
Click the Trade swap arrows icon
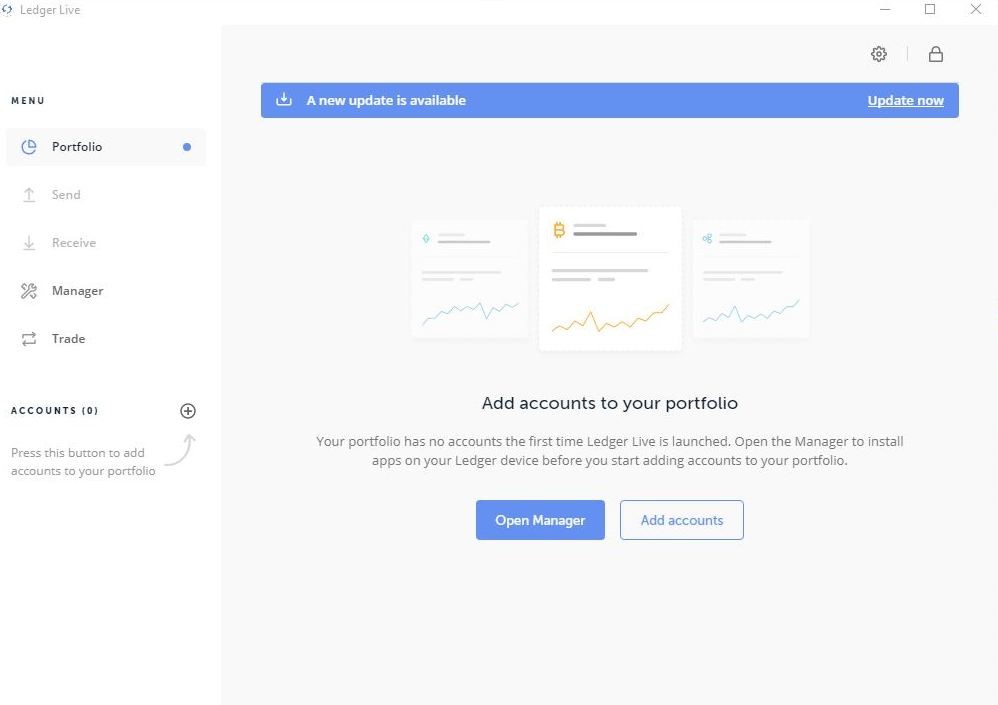point(29,339)
